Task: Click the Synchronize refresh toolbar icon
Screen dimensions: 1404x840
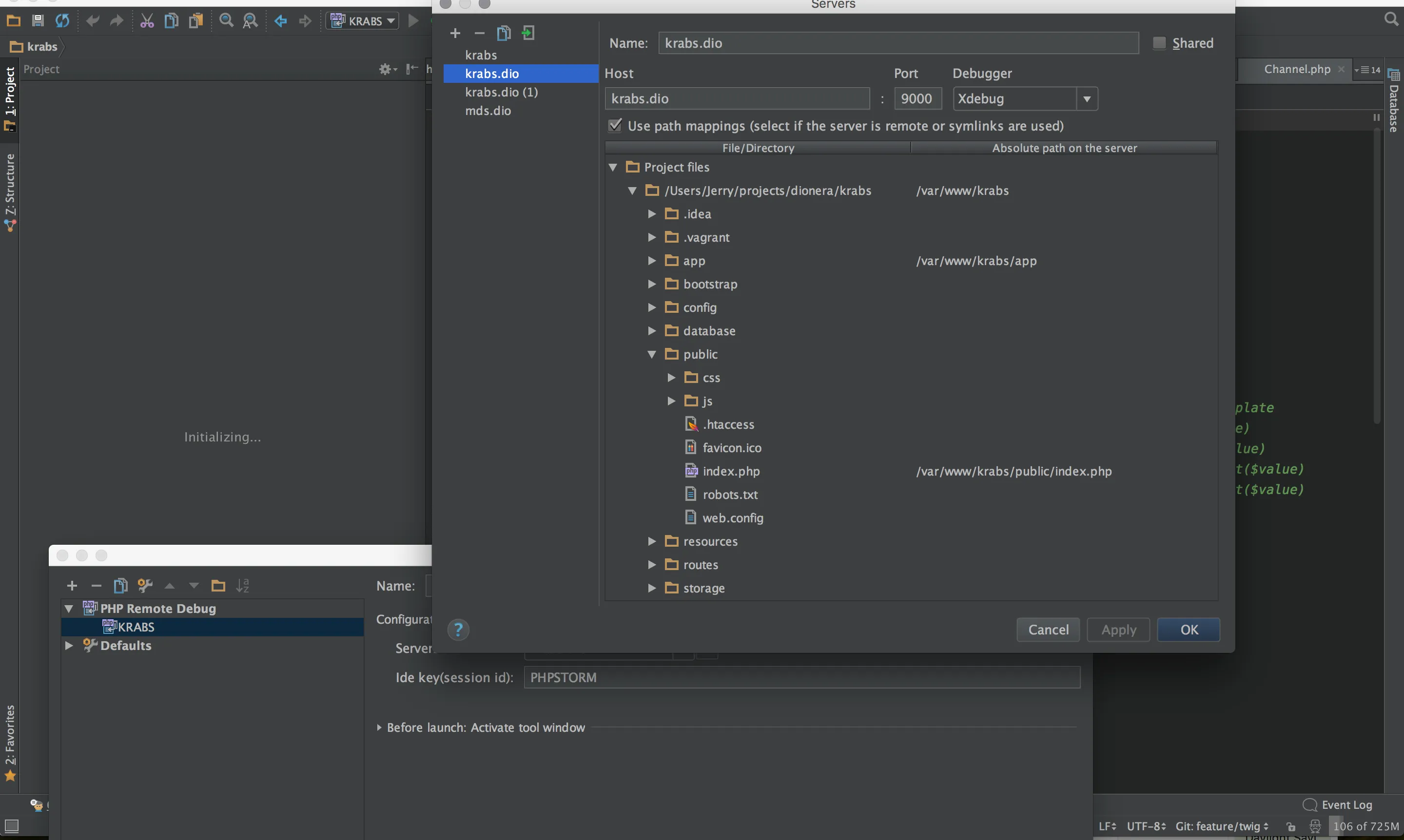Action: (x=62, y=21)
